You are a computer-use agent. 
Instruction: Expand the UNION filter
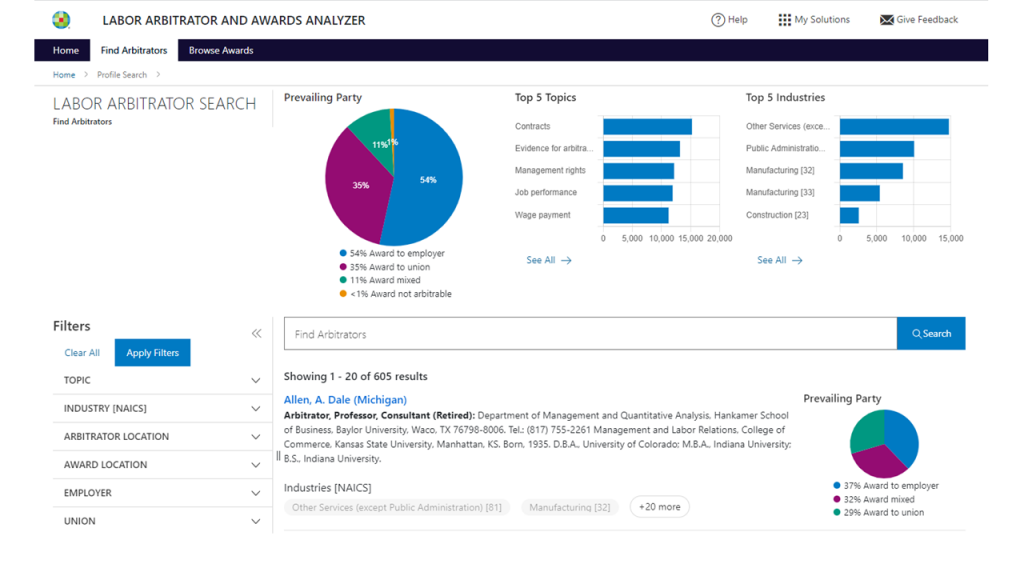pyautogui.click(x=255, y=521)
